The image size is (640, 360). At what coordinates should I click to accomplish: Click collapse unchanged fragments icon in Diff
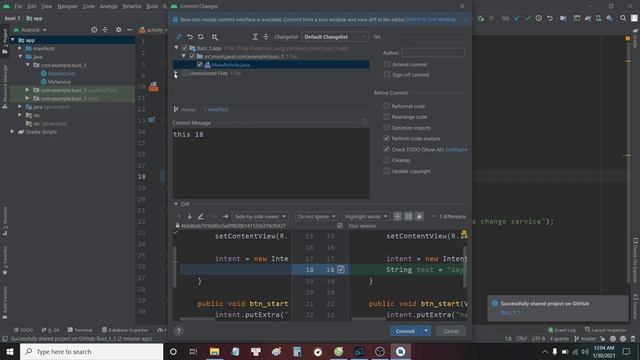(397, 216)
